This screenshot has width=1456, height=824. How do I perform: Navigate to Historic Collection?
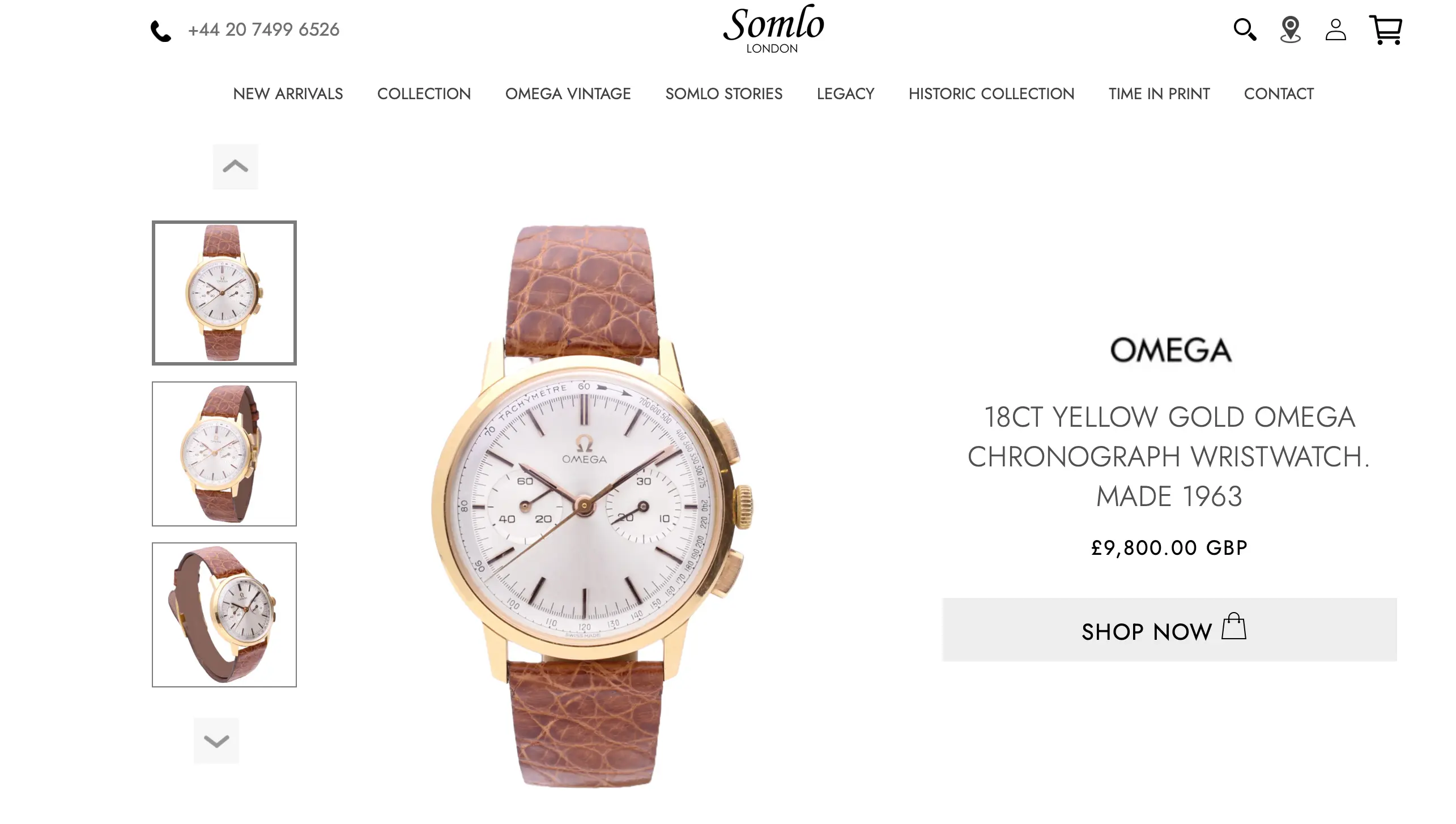pyautogui.click(x=991, y=94)
